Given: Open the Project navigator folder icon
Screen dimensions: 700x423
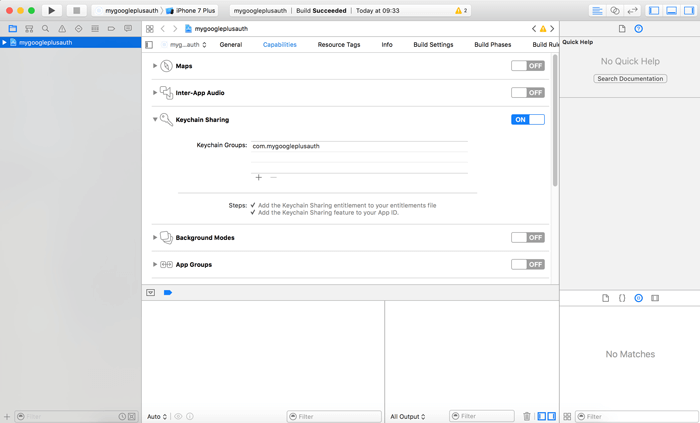Looking at the screenshot, I should (12, 29).
